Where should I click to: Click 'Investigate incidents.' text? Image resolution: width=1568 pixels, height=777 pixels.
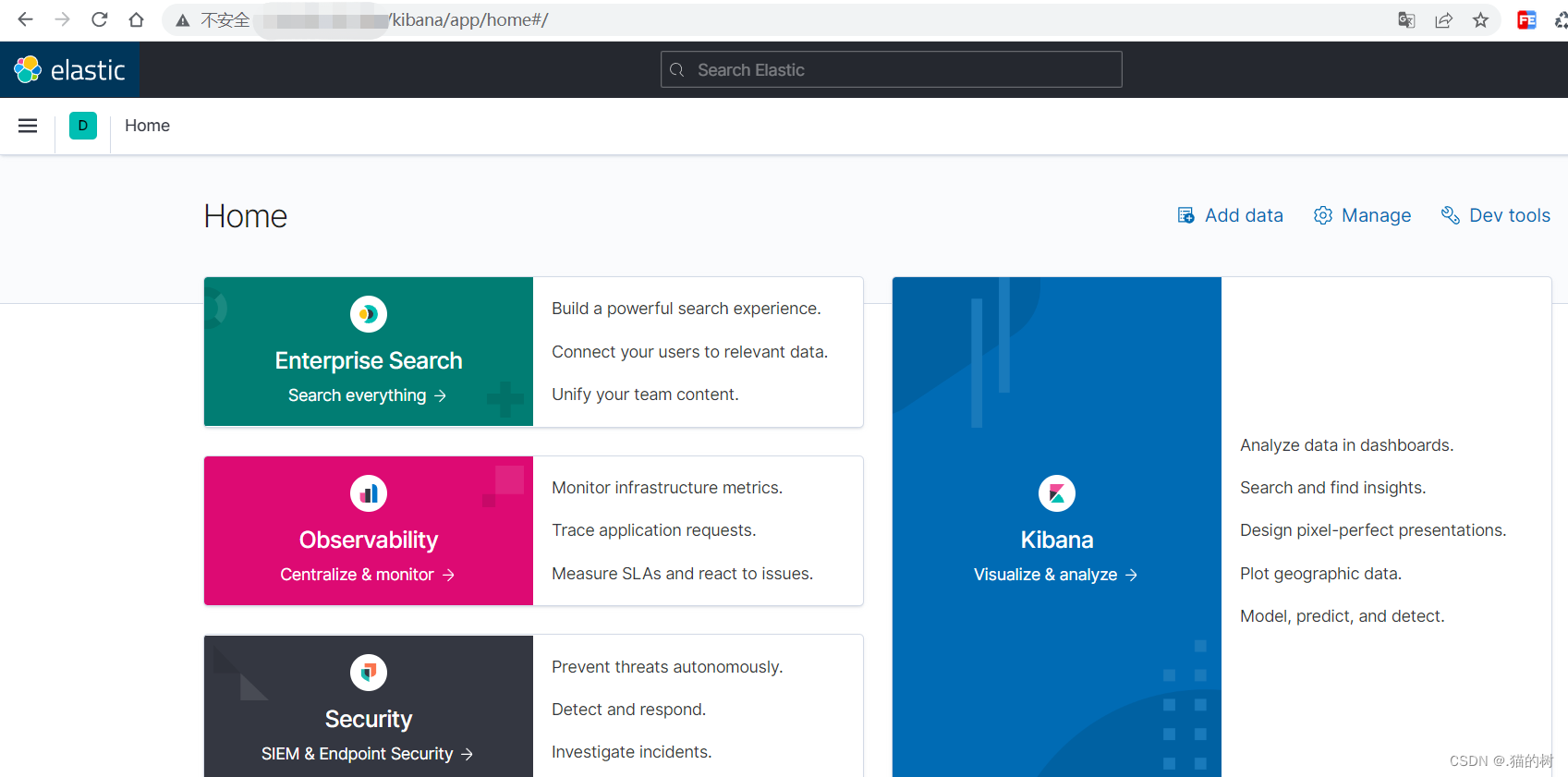[632, 752]
